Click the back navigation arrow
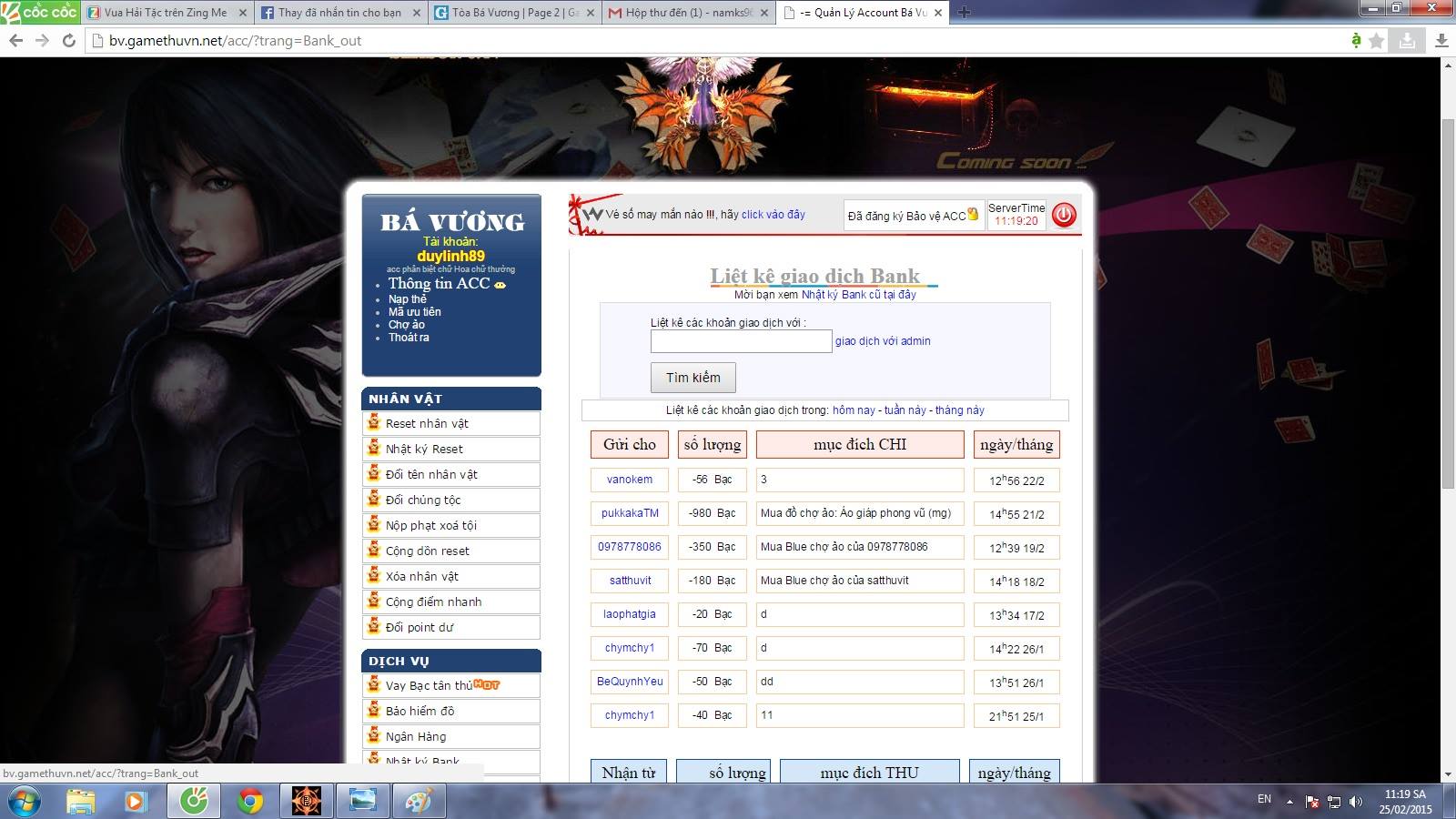 point(15,40)
